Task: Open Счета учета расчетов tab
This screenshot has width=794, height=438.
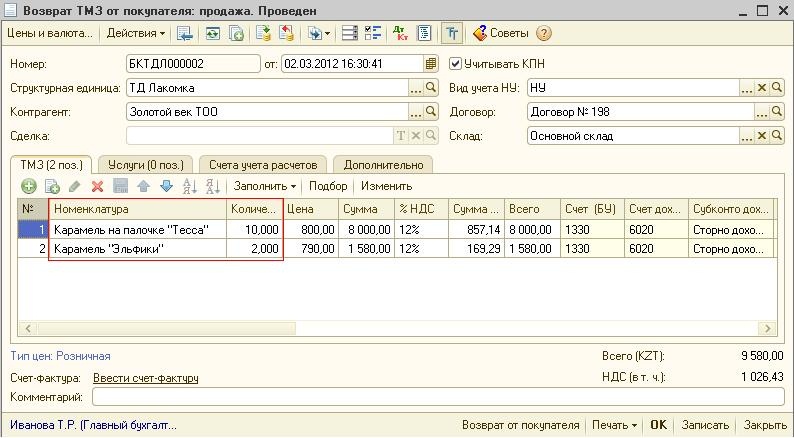Action: point(263,164)
